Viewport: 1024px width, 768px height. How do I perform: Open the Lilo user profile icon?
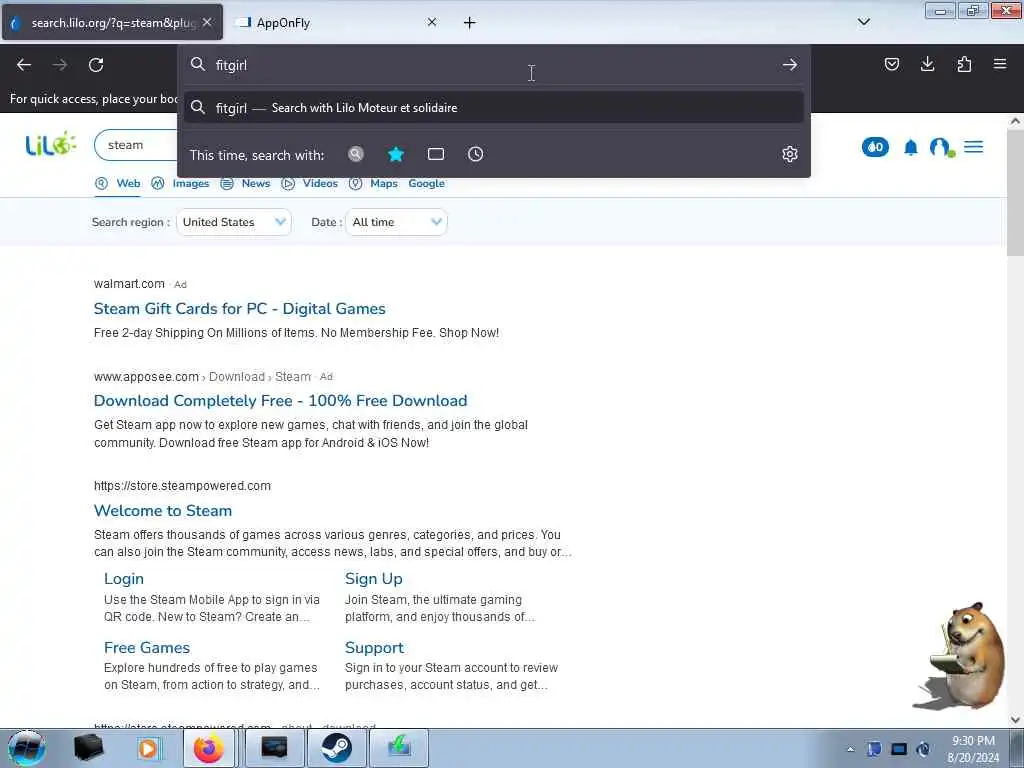pyautogui.click(x=941, y=148)
